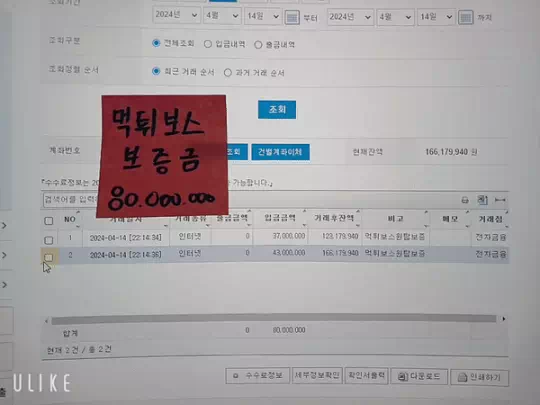The image size is (540, 405).
Task: Click the right arrow of the horizontal scrollbar
Action: (503, 319)
